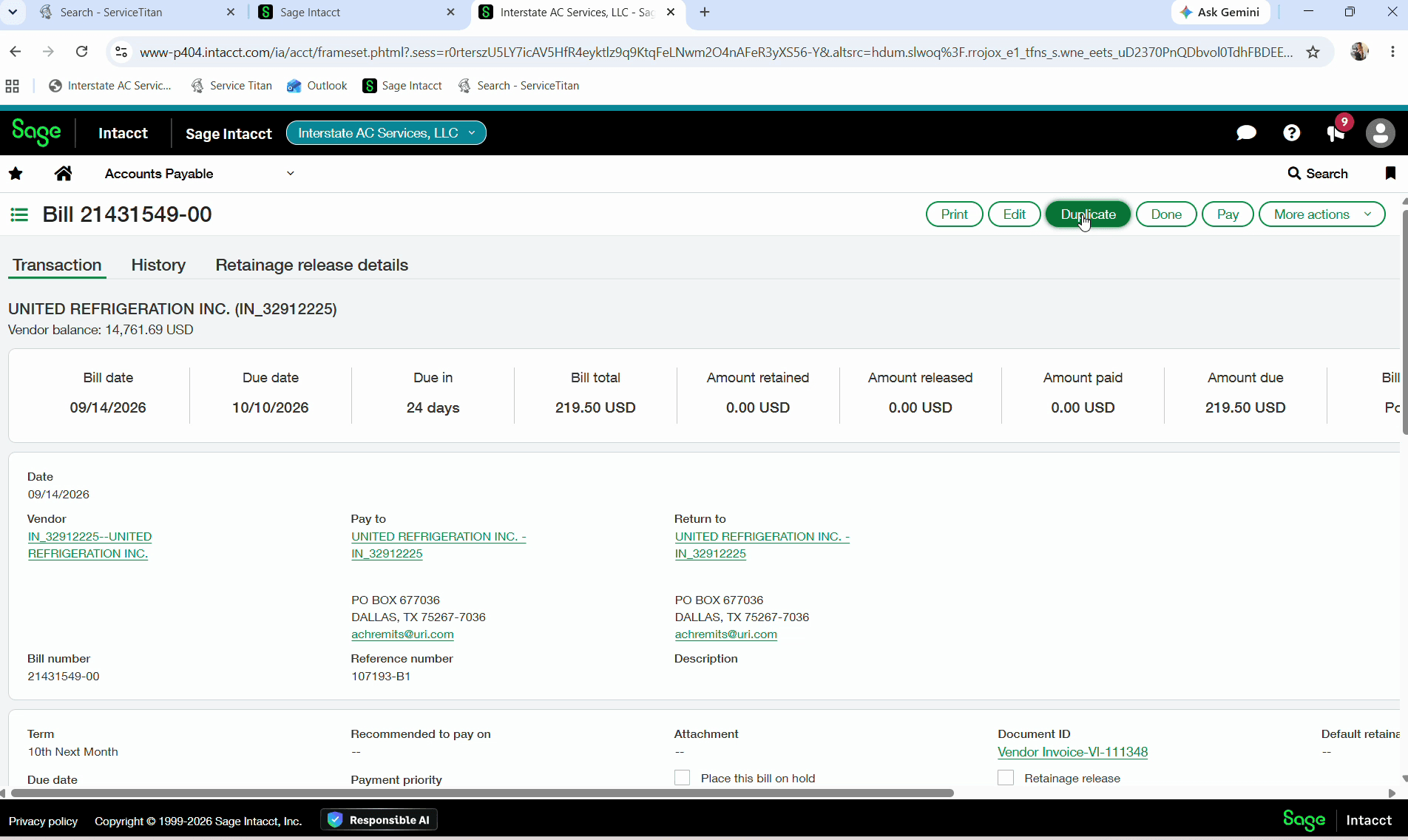Click achremits@uri.com under Return to

pyautogui.click(x=725, y=634)
